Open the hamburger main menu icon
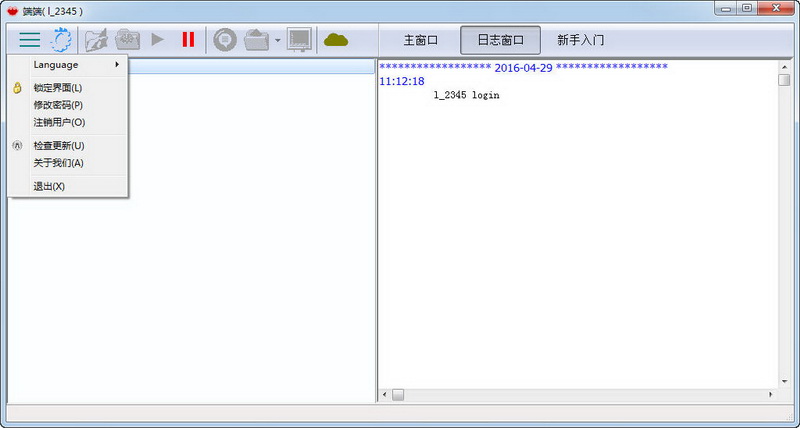800x428 pixels. (30, 40)
